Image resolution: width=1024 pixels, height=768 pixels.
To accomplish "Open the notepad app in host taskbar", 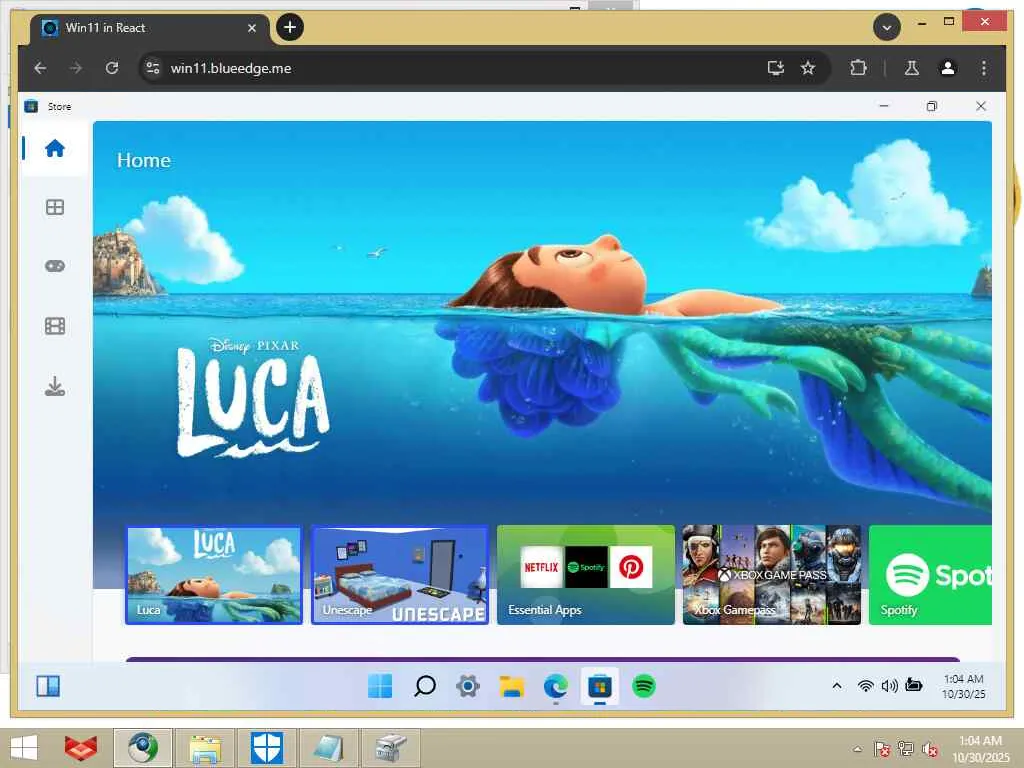I will coord(328,748).
